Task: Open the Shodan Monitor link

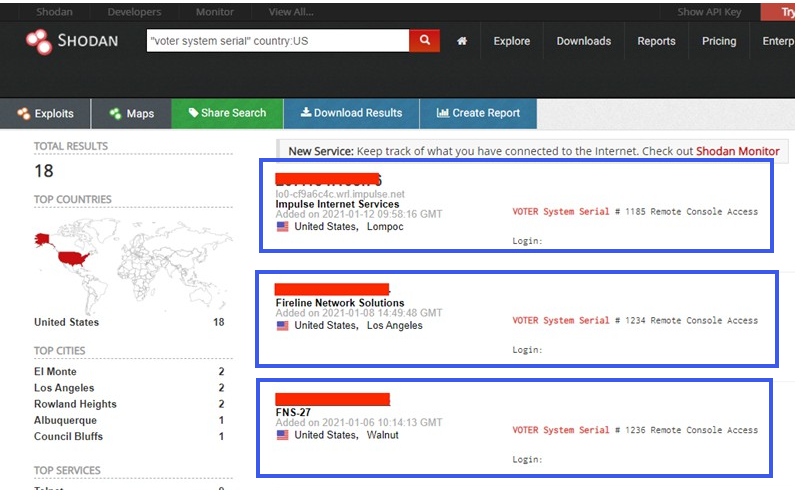Action: [737, 151]
